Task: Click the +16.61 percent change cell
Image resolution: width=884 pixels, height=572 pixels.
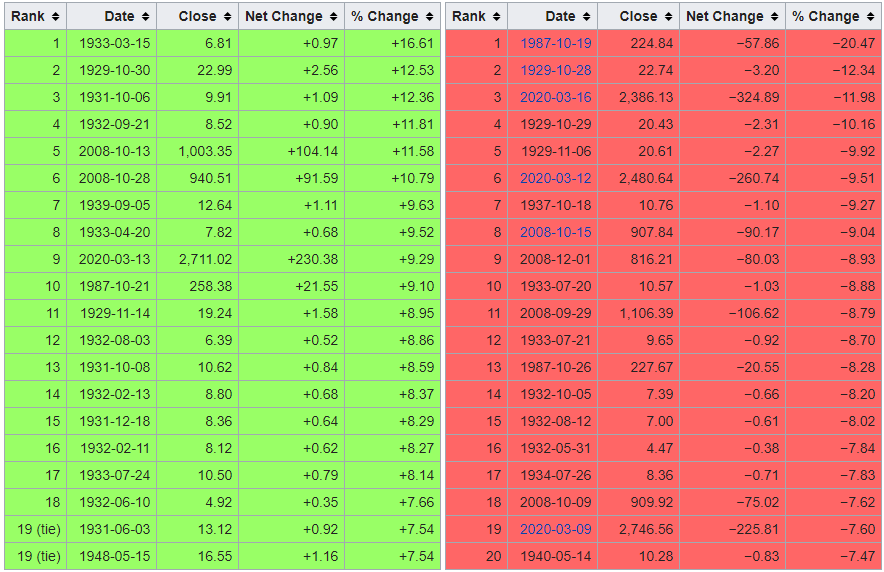Action: coord(392,43)
